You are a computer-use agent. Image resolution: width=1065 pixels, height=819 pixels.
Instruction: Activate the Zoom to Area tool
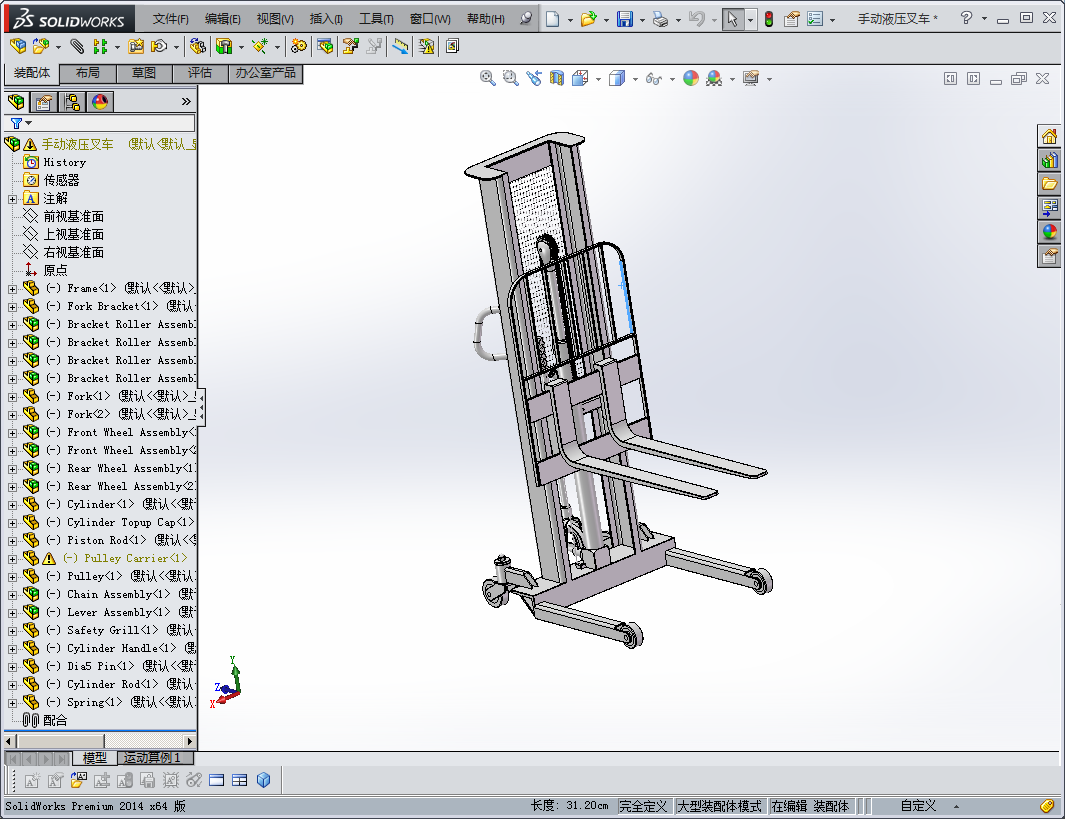click(x=509, y=78)
